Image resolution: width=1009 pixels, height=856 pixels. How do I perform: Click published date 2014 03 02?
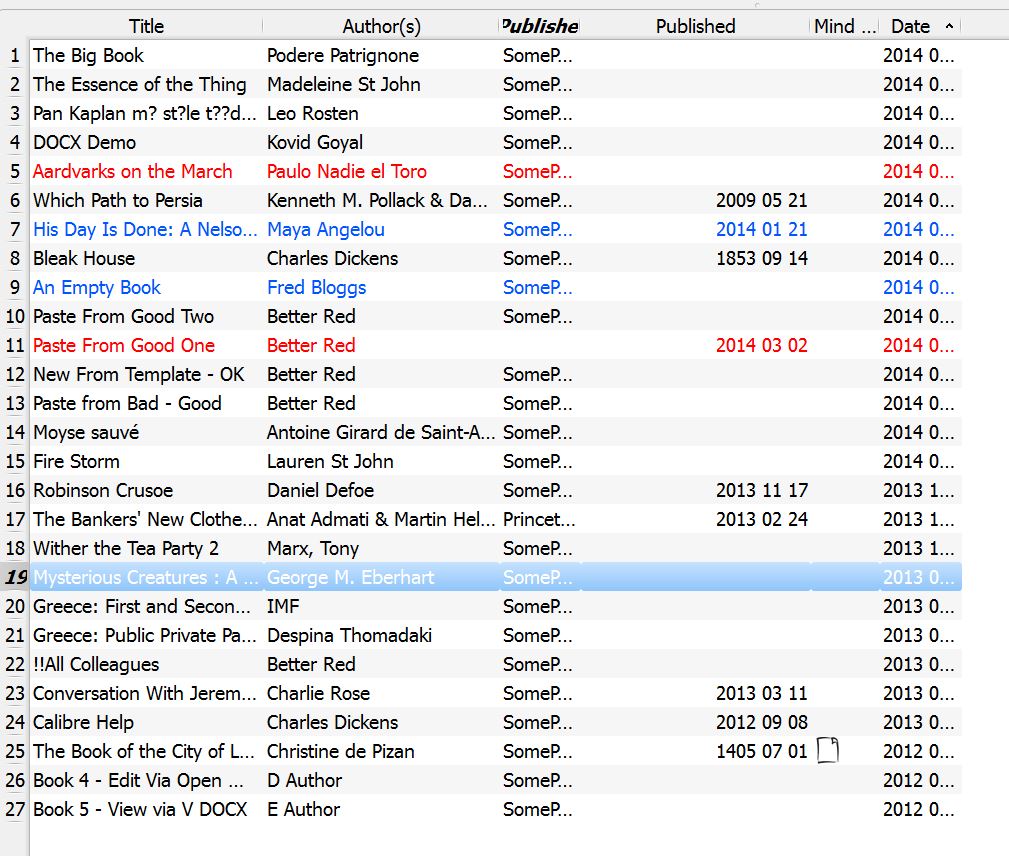761,345
